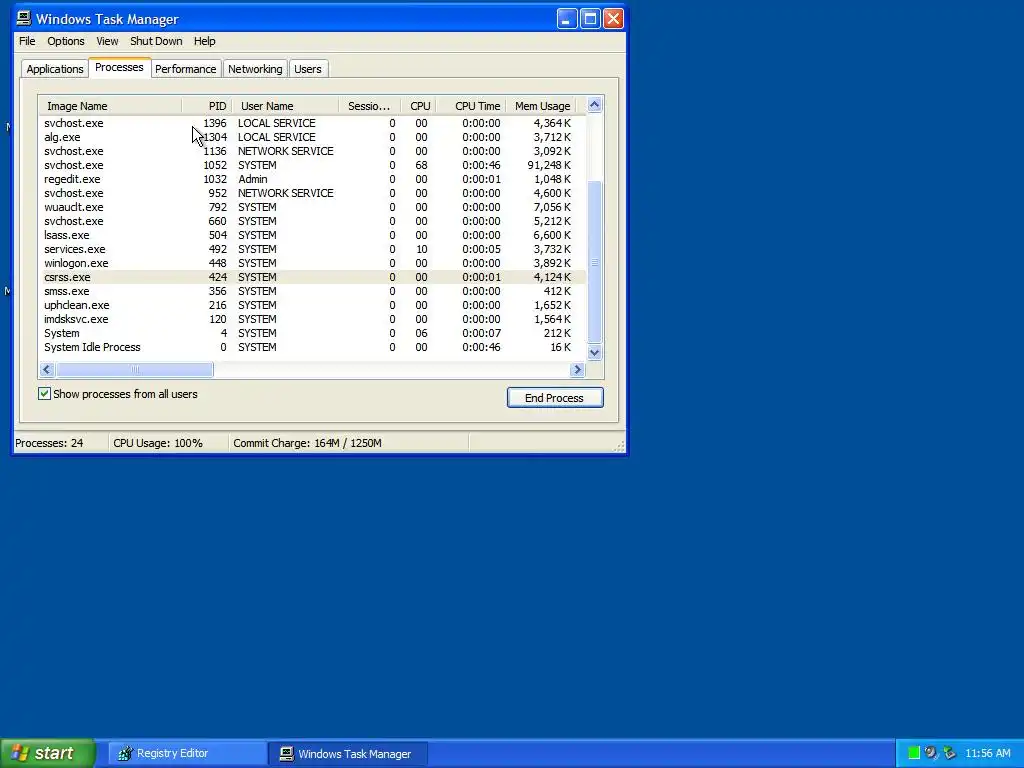Select the uphclean.exe process row

point(312,305)
